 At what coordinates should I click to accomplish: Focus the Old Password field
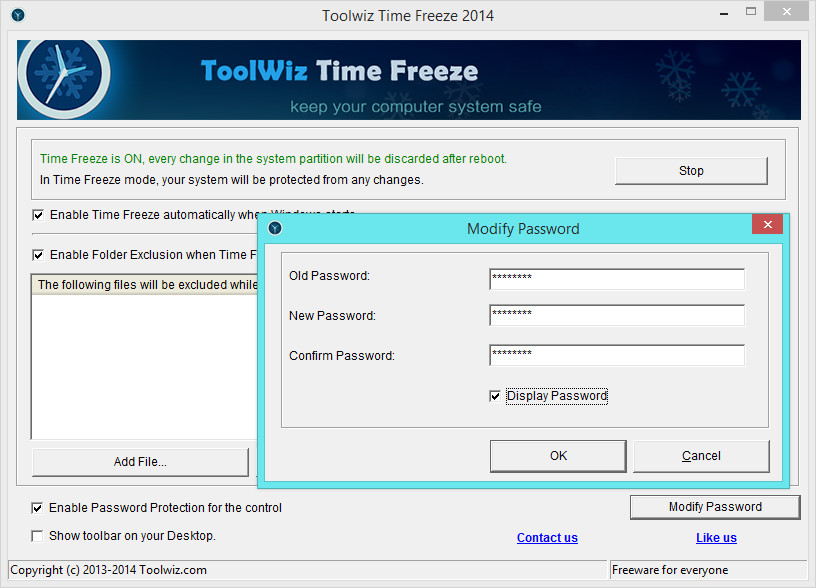617,279
